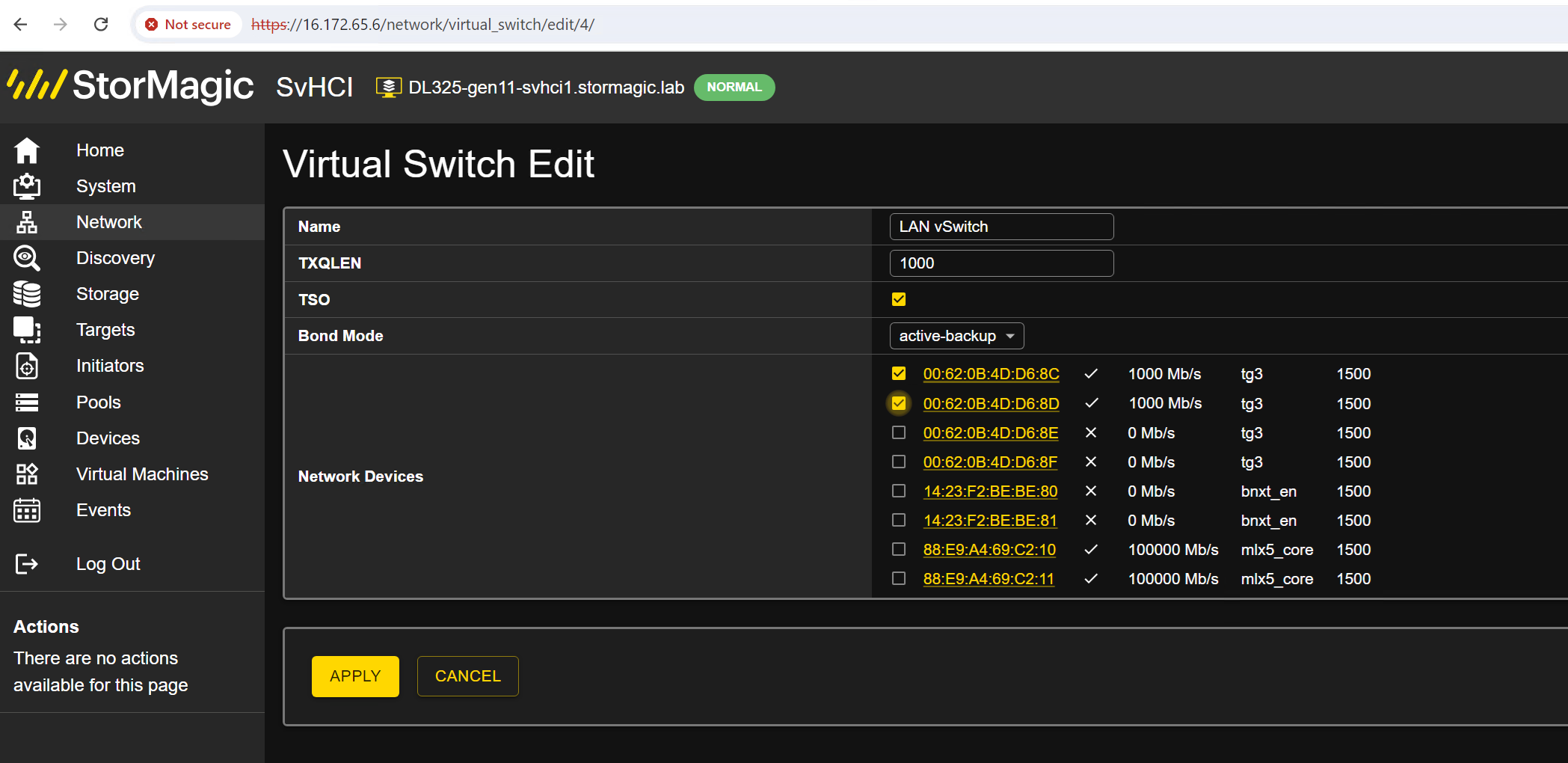Cancel editing the virtual switch
Image resolution: width=1568 pixels, height=763 pixels.
pos(468,676)
